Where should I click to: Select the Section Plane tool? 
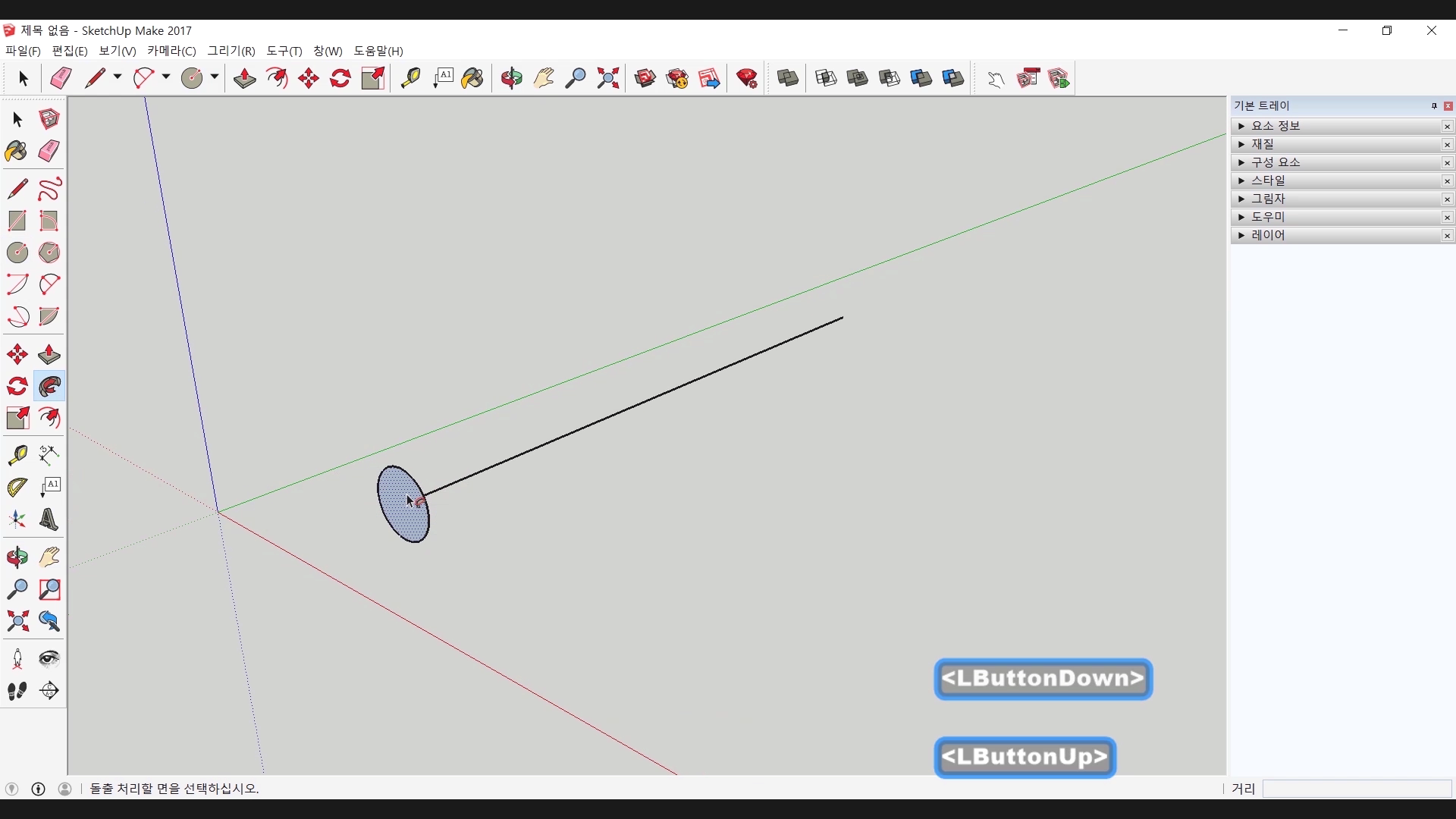tap(49, 691)
